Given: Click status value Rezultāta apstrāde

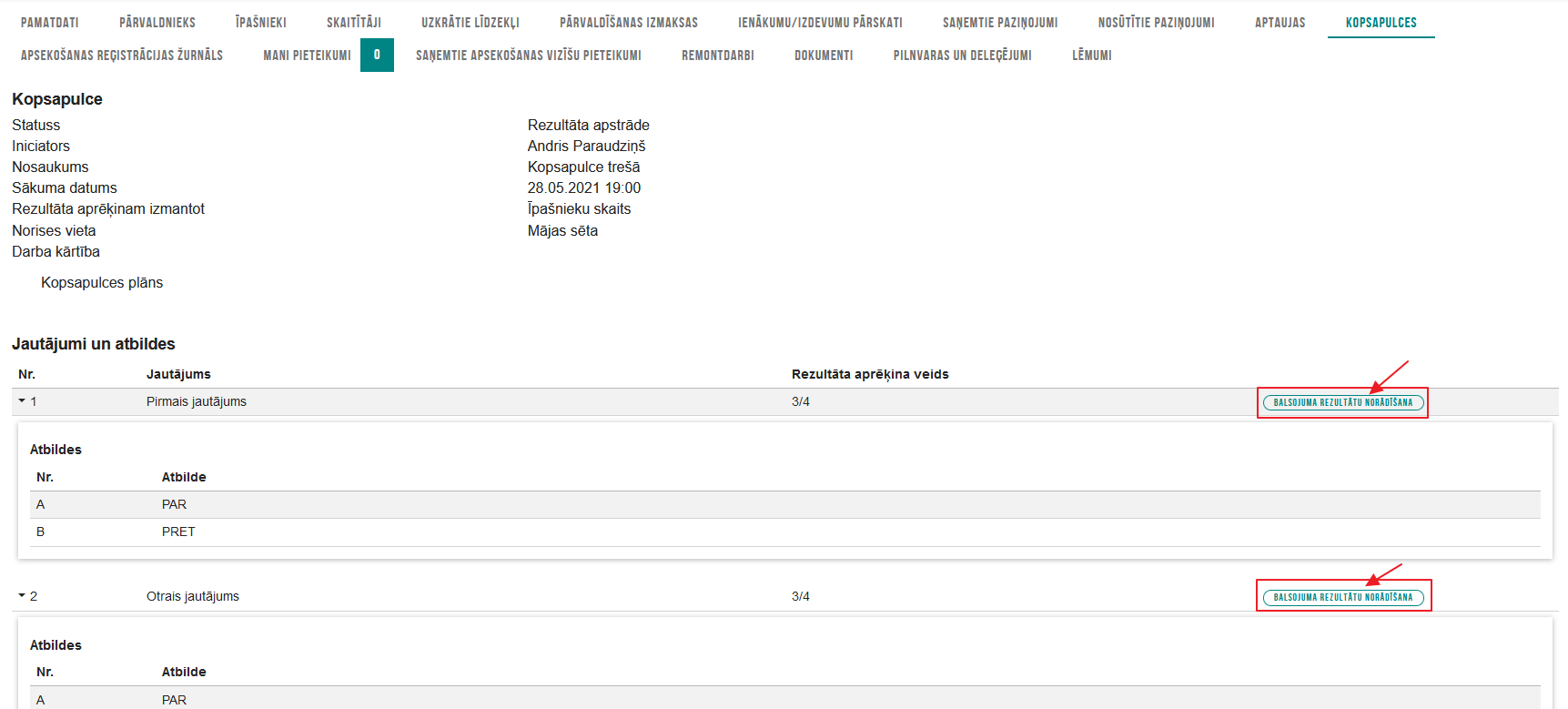Looking at the screenshot, I should pos(588,125).
